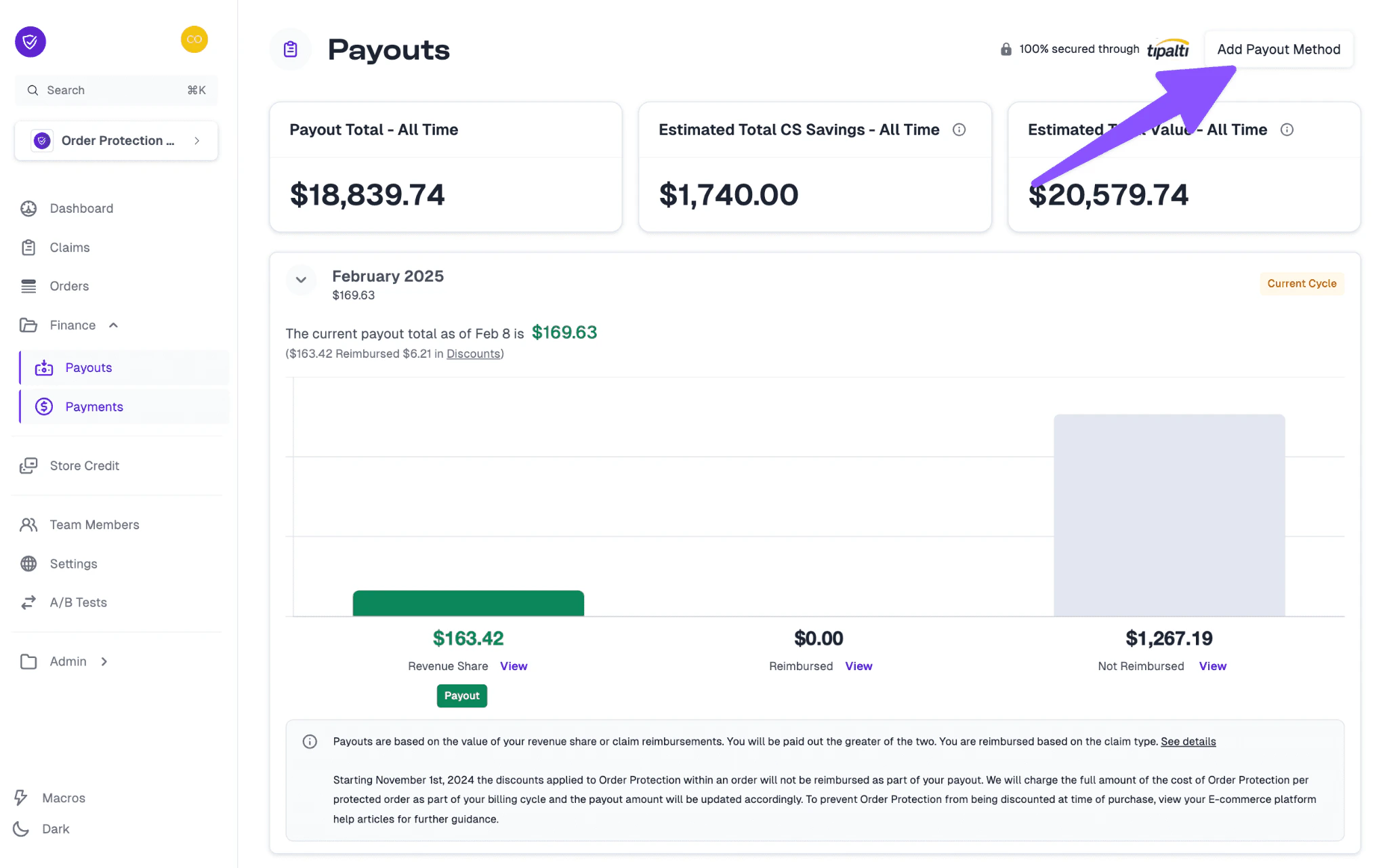Click the Macros lightning icon
This screenshot has height=868, width=1387.
pos(21,797)
